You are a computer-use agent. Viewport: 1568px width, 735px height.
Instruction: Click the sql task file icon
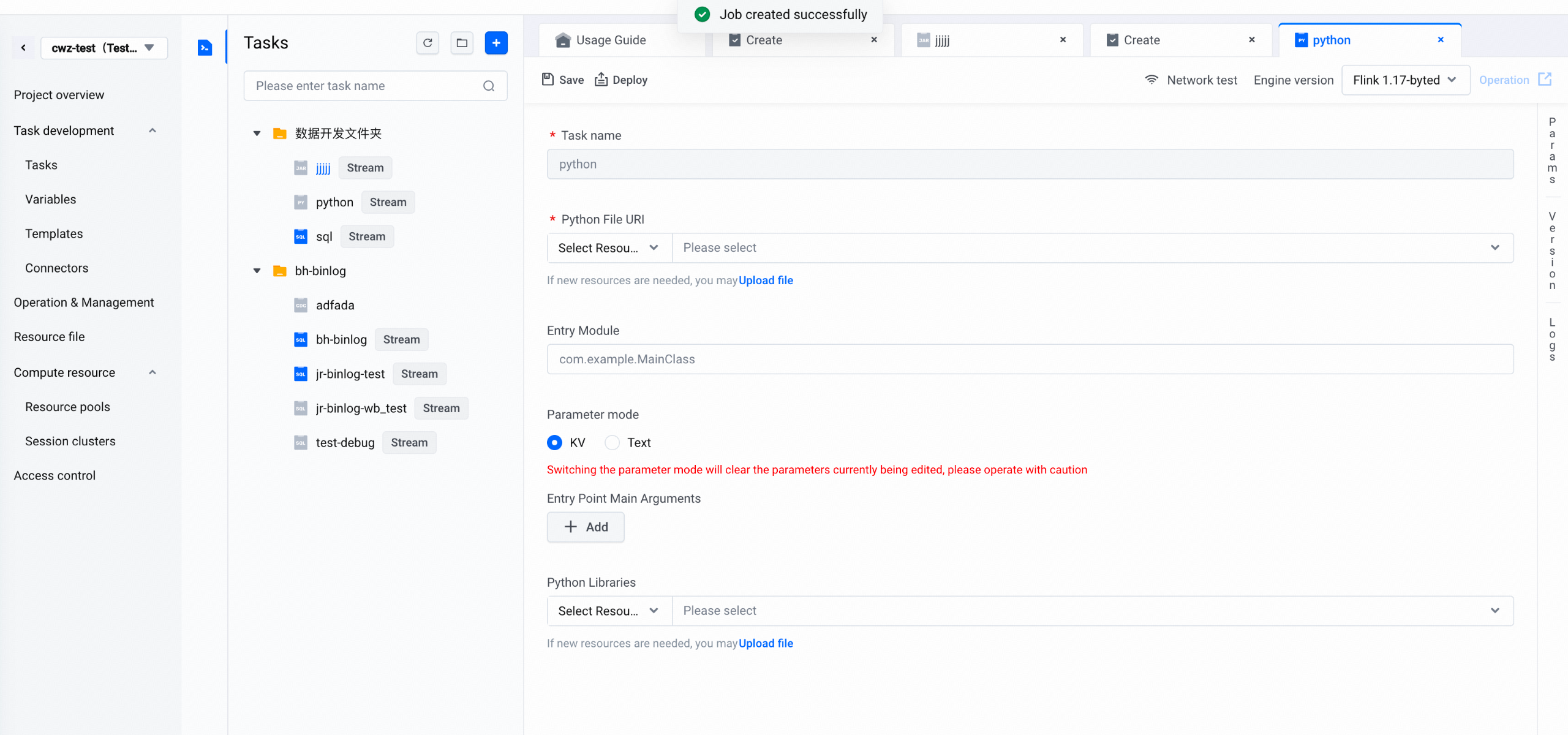tap(301, 236)
